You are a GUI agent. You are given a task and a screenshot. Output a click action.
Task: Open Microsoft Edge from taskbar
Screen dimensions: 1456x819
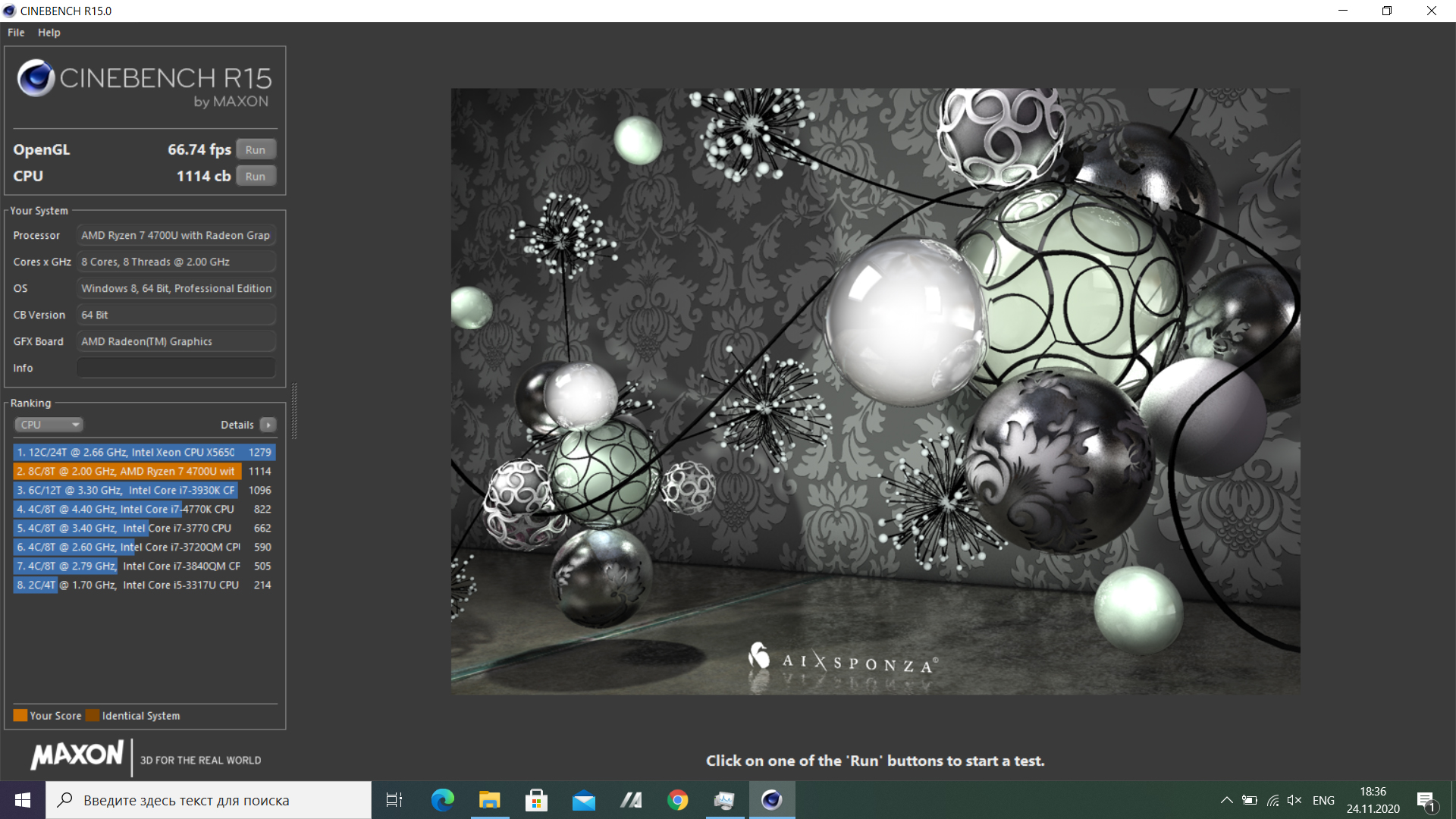point(442,800)
